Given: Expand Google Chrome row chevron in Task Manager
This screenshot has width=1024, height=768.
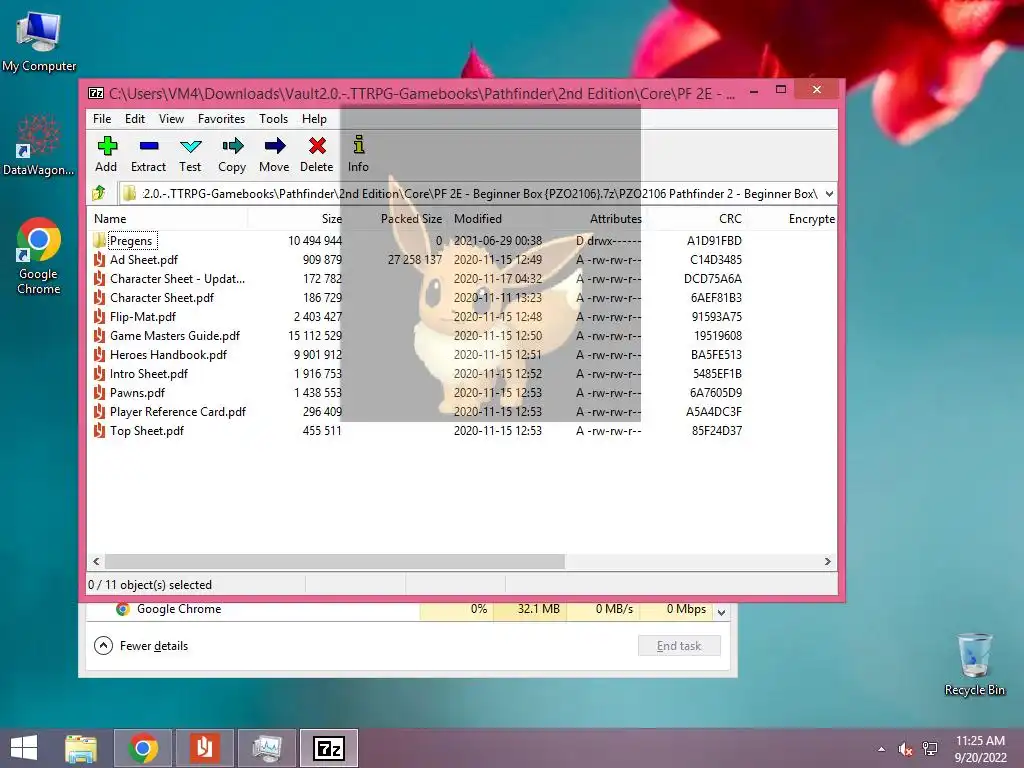Looking at the screenshot, I should click(721, 612).
